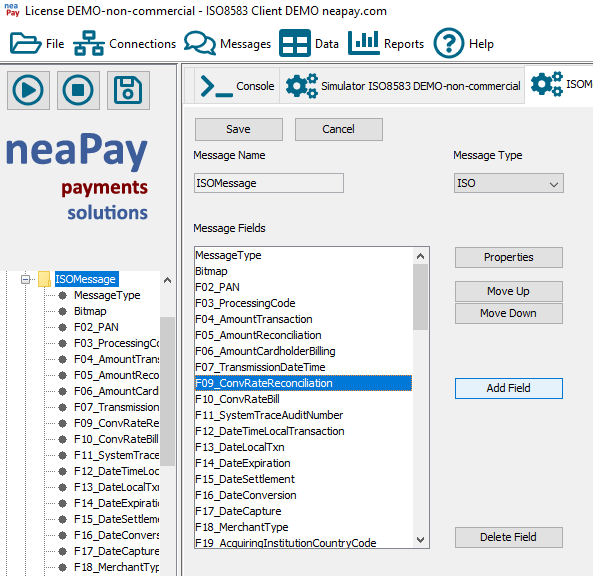Open the Help menu label
This screenshot has width=593, height=576.
tap(481, 44)
